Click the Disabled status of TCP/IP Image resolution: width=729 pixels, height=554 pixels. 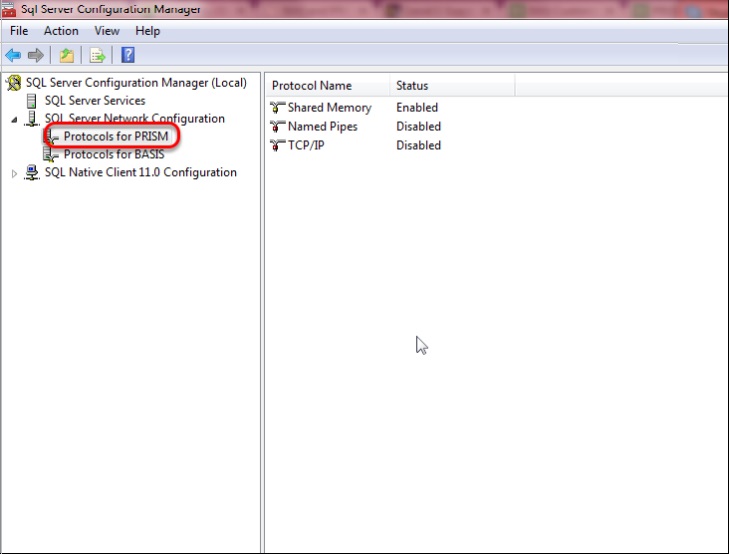418,145
